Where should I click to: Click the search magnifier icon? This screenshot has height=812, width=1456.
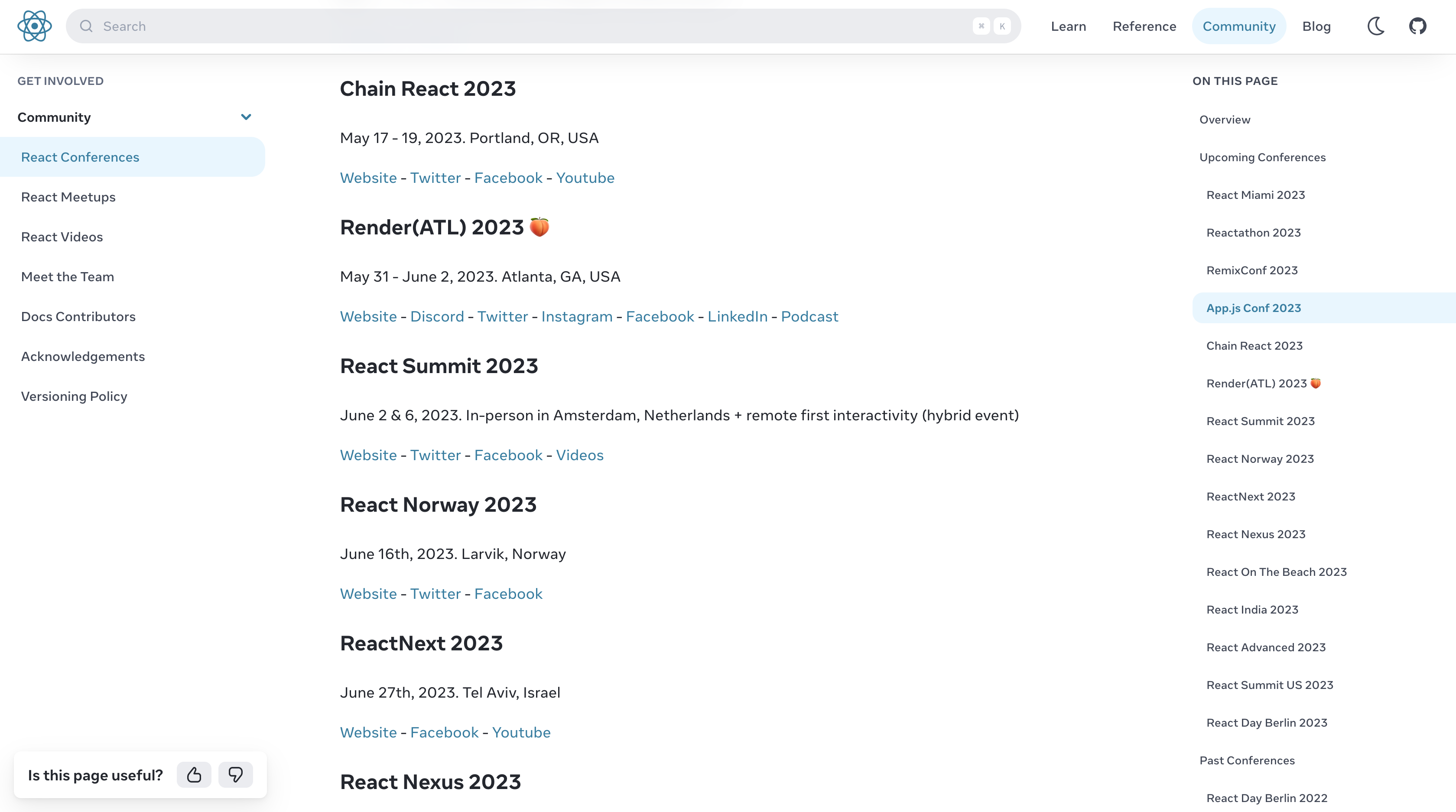pos(86,26)
